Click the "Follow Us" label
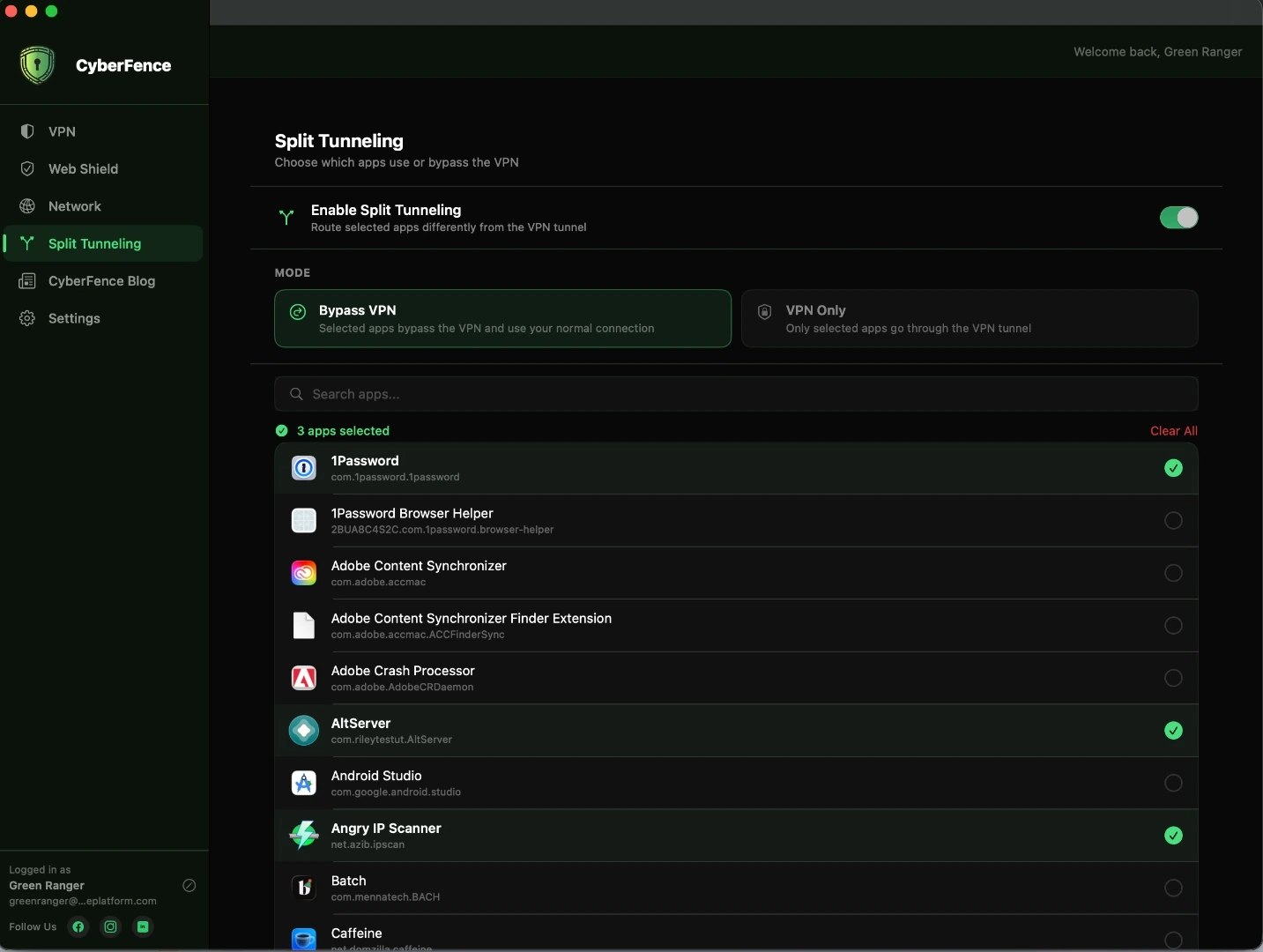The height and width of the screenshot is (952, 1263). coord(33,926)
